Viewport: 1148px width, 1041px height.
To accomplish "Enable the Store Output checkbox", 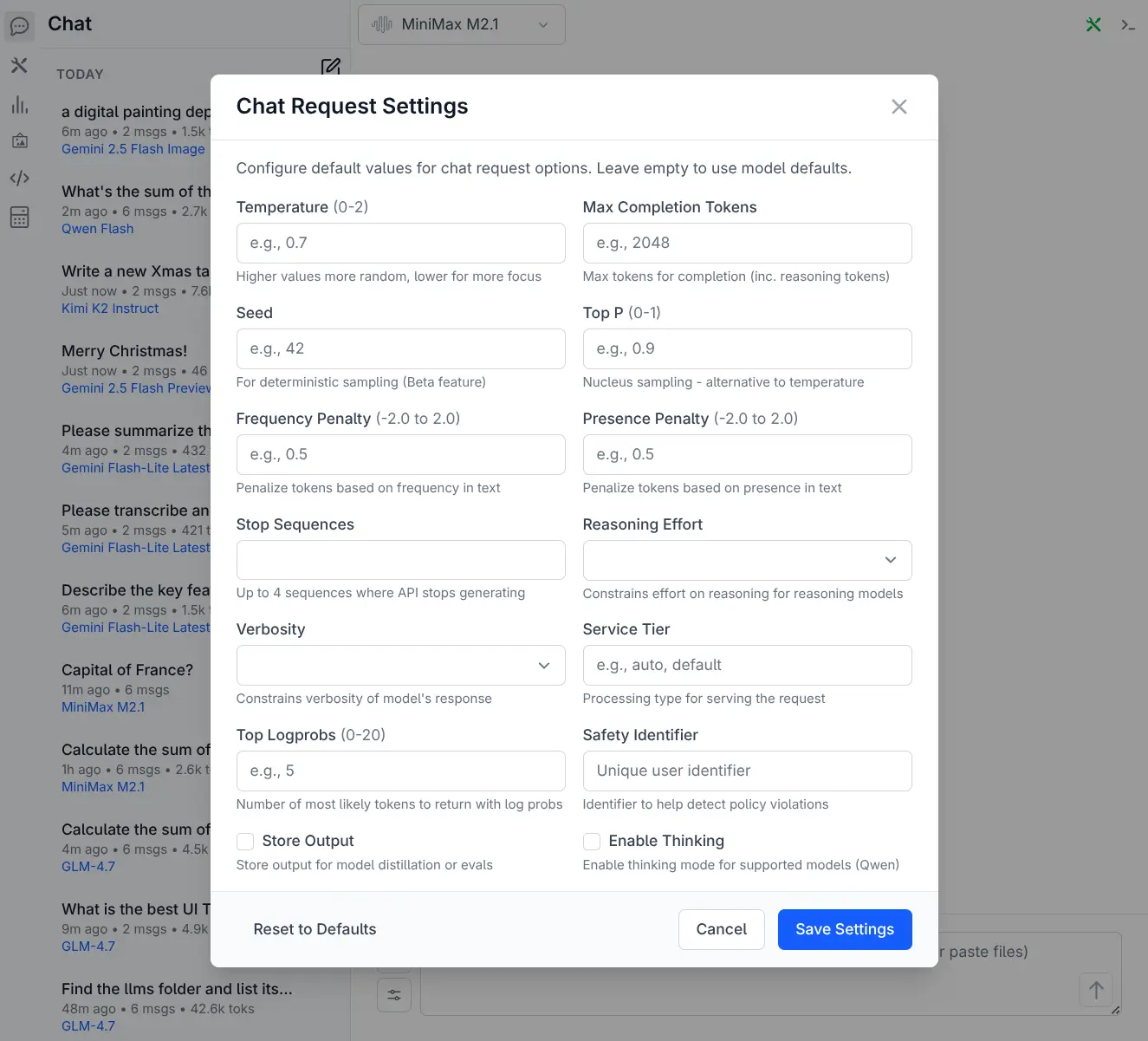I will (x=245, y=841).
